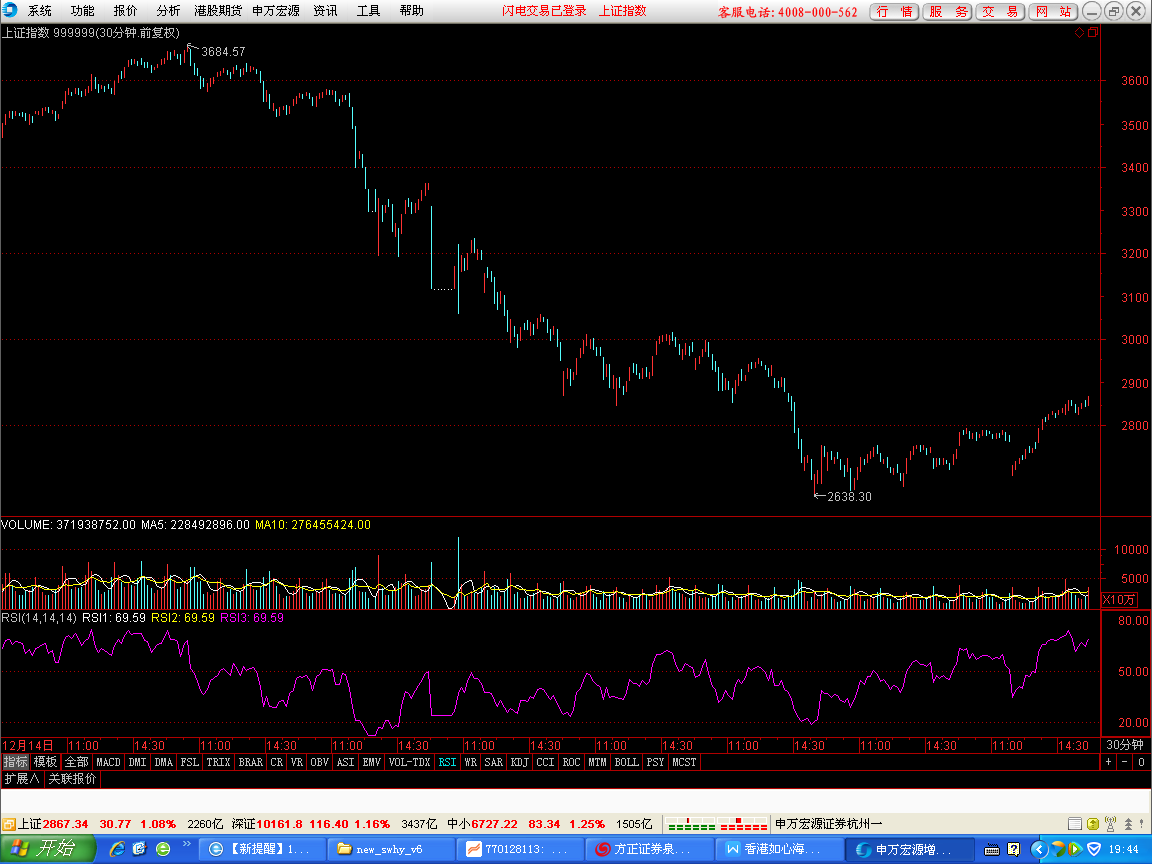Click the 深证 index value 10161.8
This screenshot has width=1152, height=864.
pyautogui.click(x=279, y=824)
